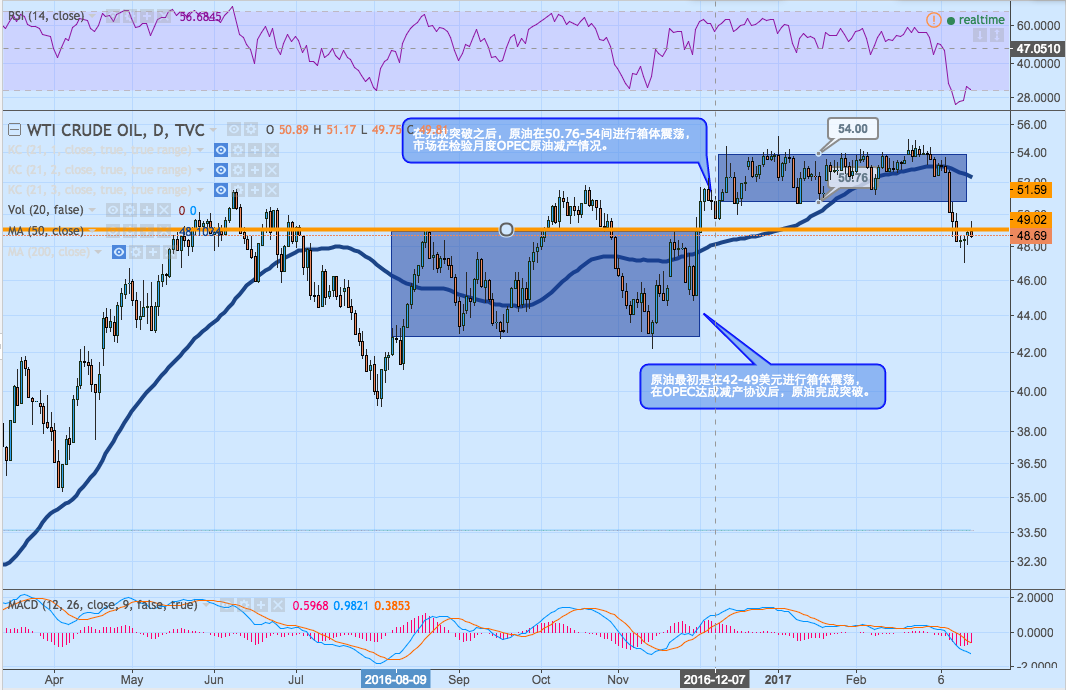Screen dimensions: 1066x690
Task: Click plus icon on second KC indicator
Action: [x=253, y=170]
